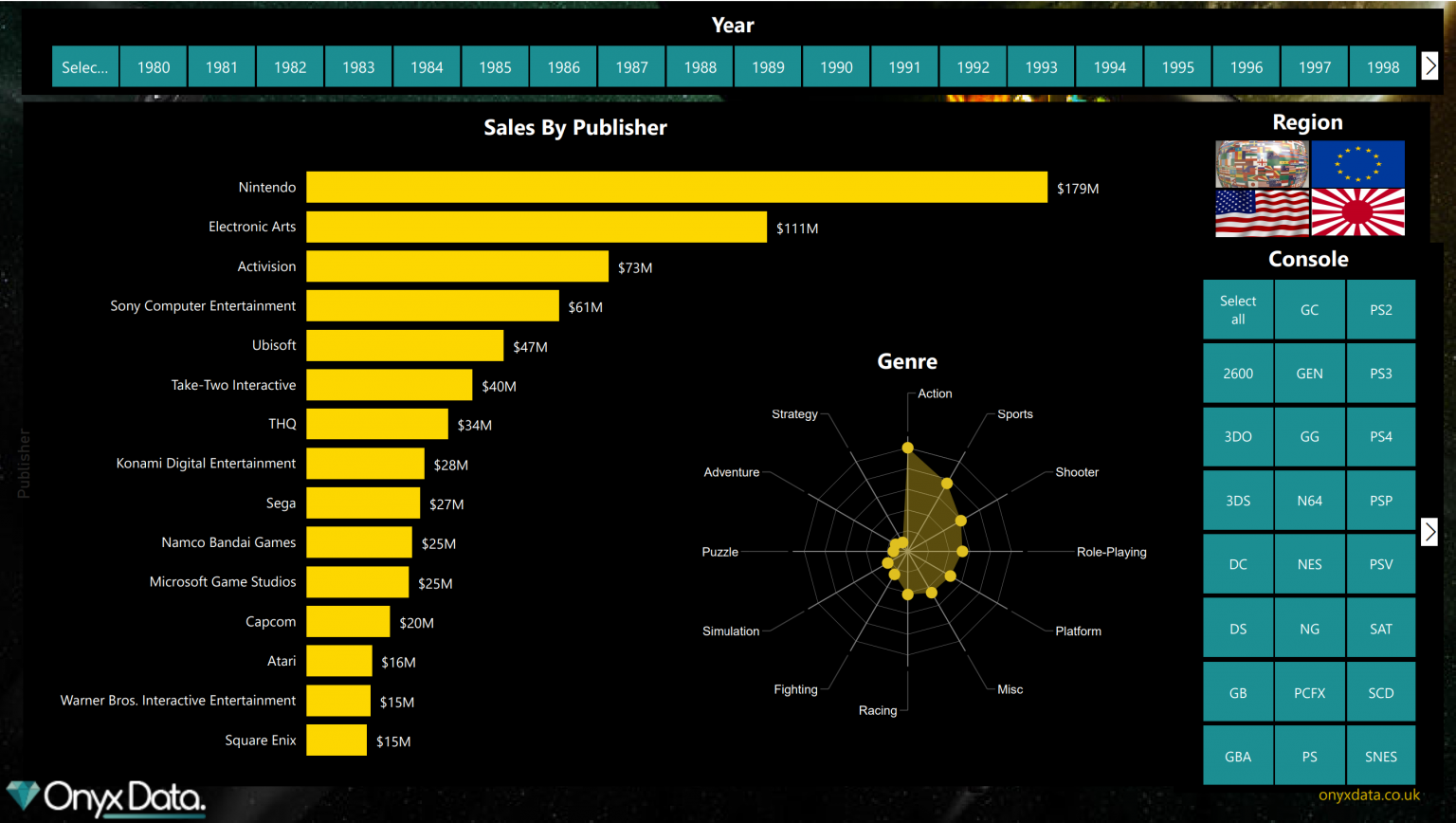Filter by year 1995
This screenshot has width=1456, height=823.
coord(1178,66)
